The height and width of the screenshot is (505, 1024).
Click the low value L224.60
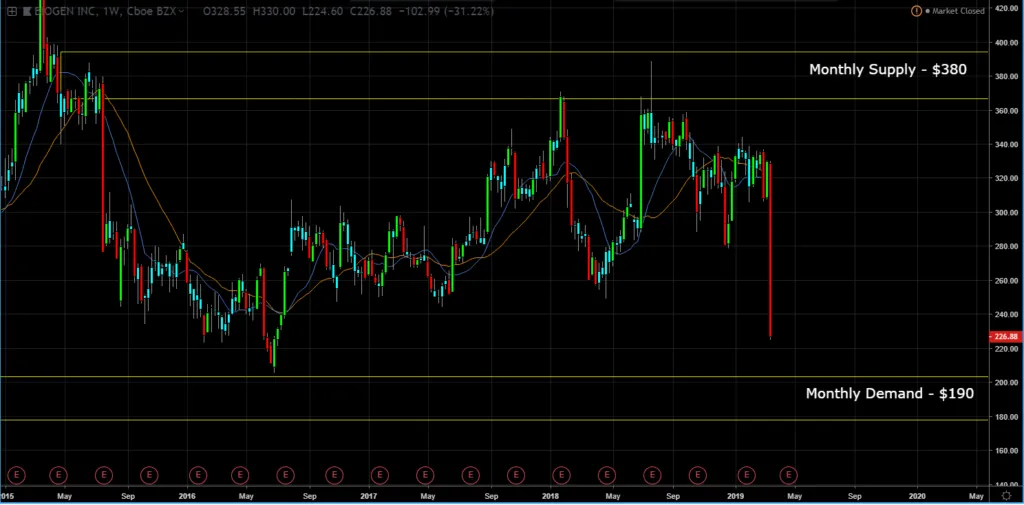(x=322, y=11)
